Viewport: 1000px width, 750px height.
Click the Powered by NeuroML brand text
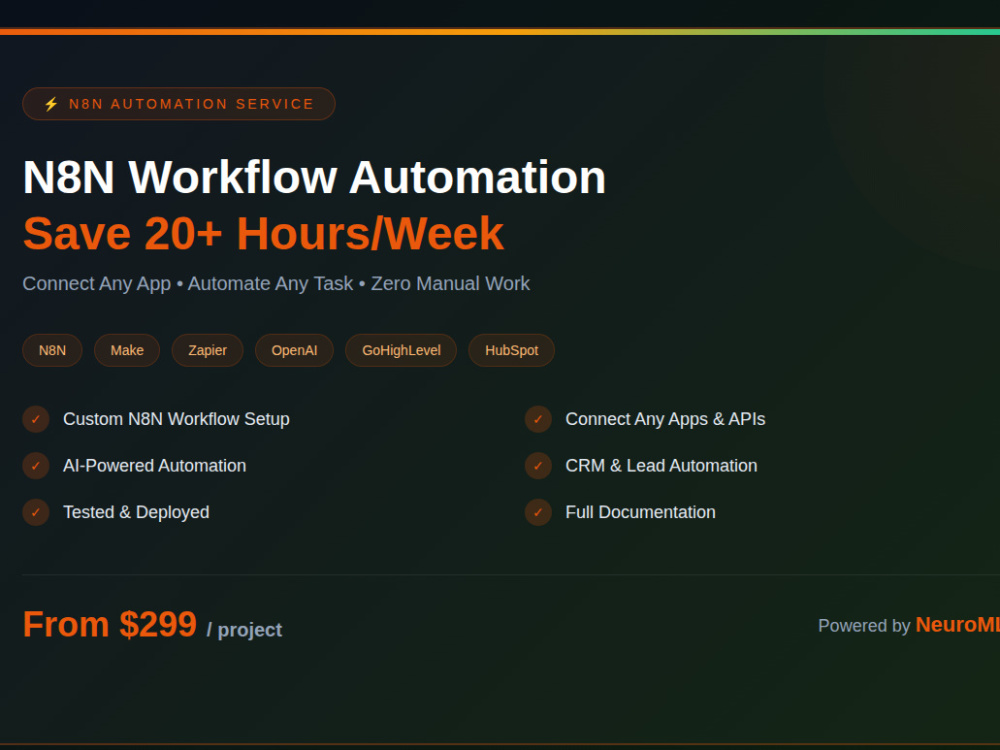click(909, 625)
